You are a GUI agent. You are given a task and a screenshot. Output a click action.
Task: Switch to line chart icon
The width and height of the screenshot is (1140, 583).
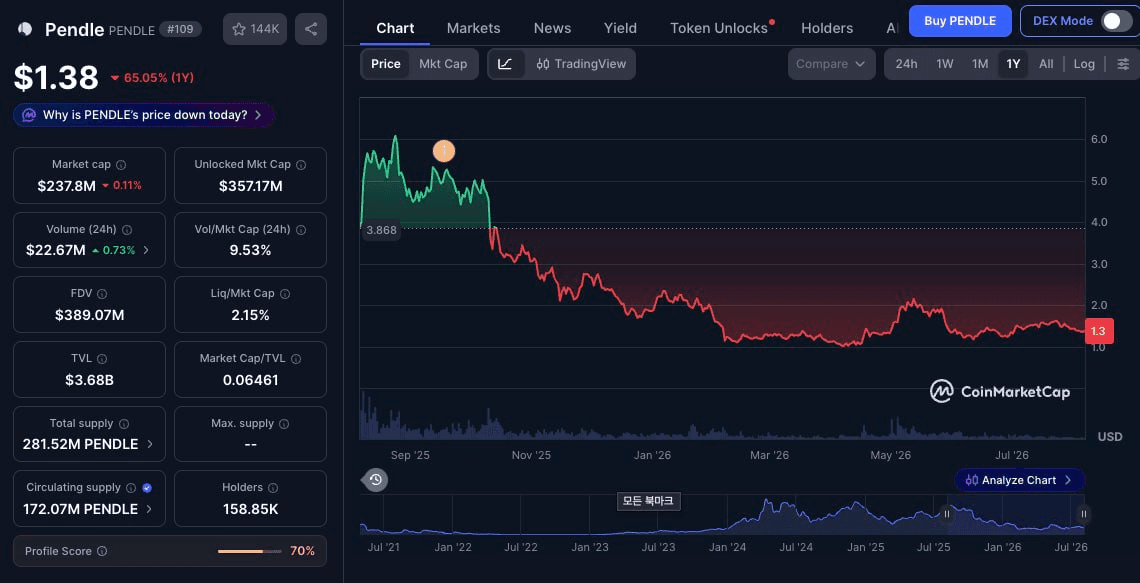point(505,64)
